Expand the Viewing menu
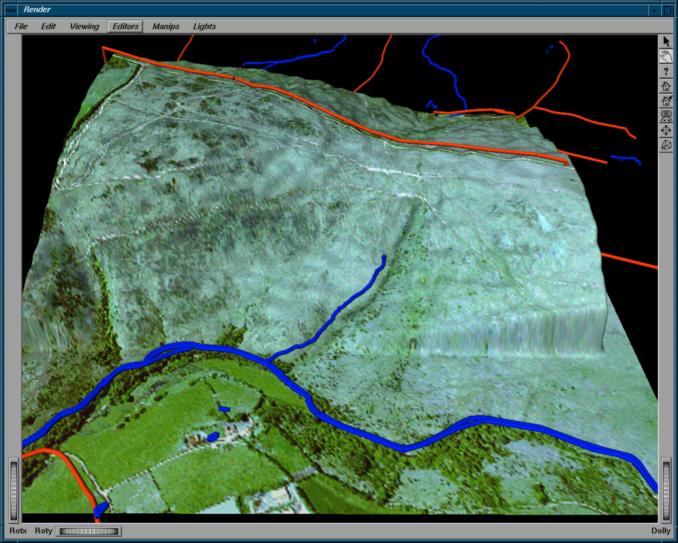Screen dimensions: 678x543 pyautogui.click(x=84, y=26)
